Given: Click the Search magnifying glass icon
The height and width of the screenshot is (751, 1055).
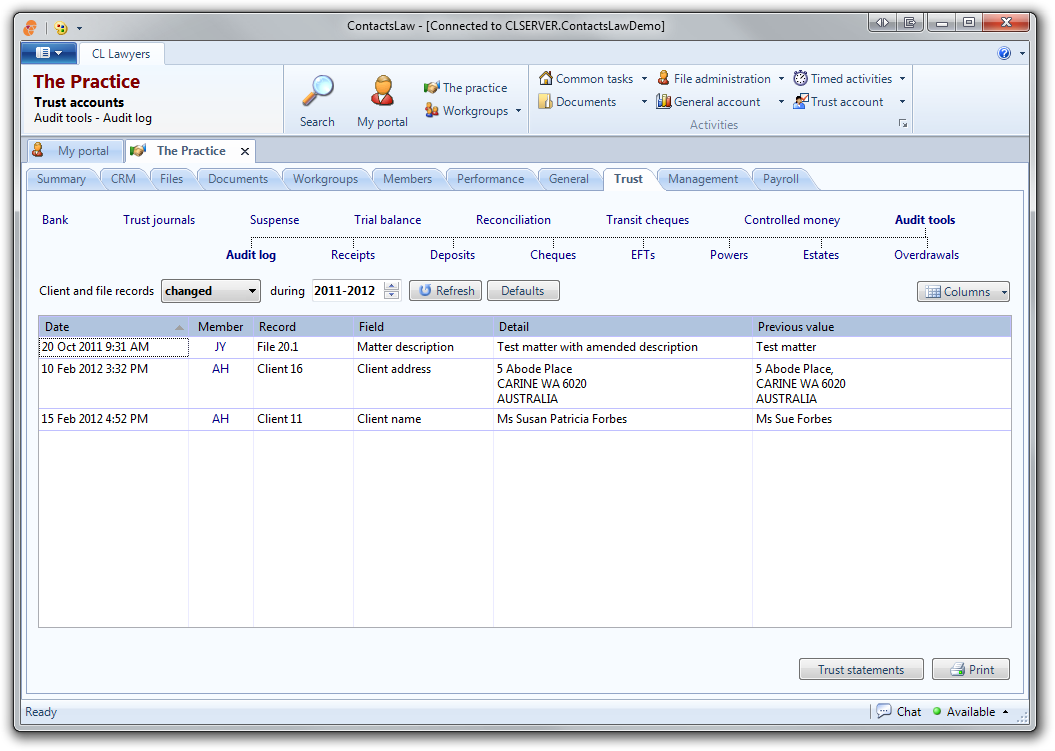Looking at the screenshot, I should click(318, 92).
